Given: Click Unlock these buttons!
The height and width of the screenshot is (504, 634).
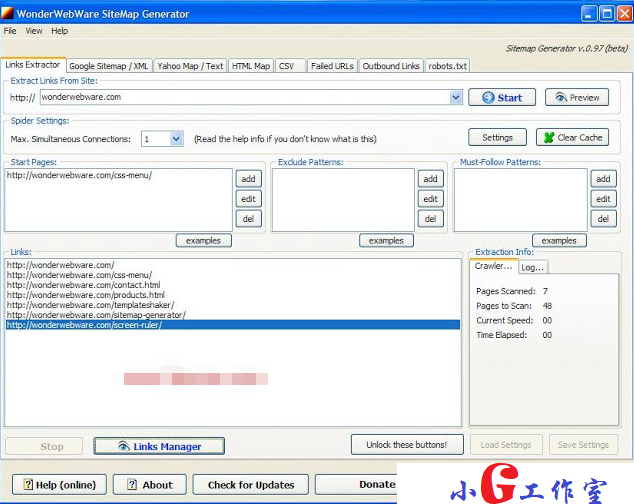Looking at the screenshot, I should [x=407, y=445].
